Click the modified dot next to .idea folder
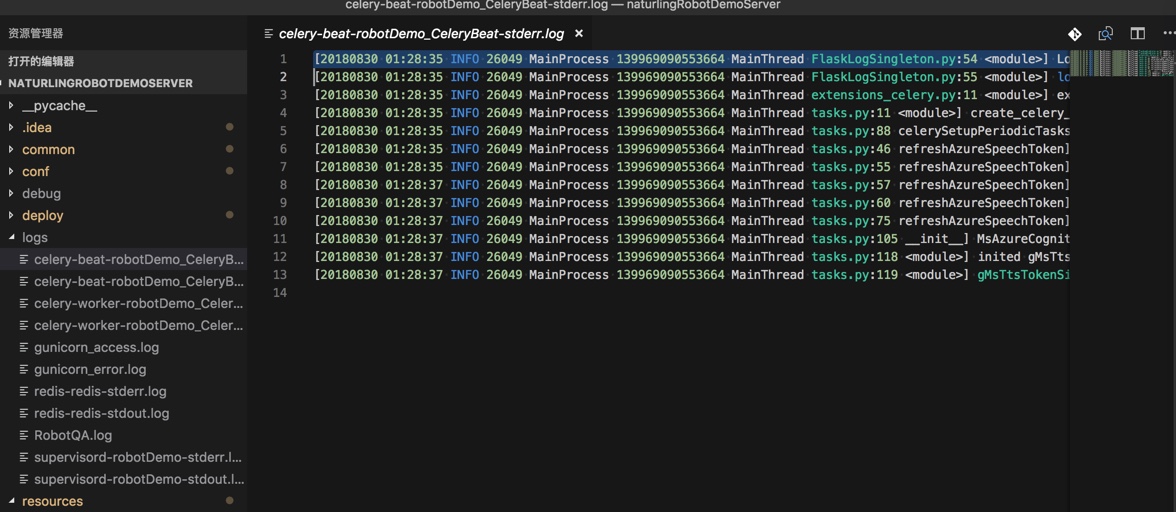 [x=230, y=127]
